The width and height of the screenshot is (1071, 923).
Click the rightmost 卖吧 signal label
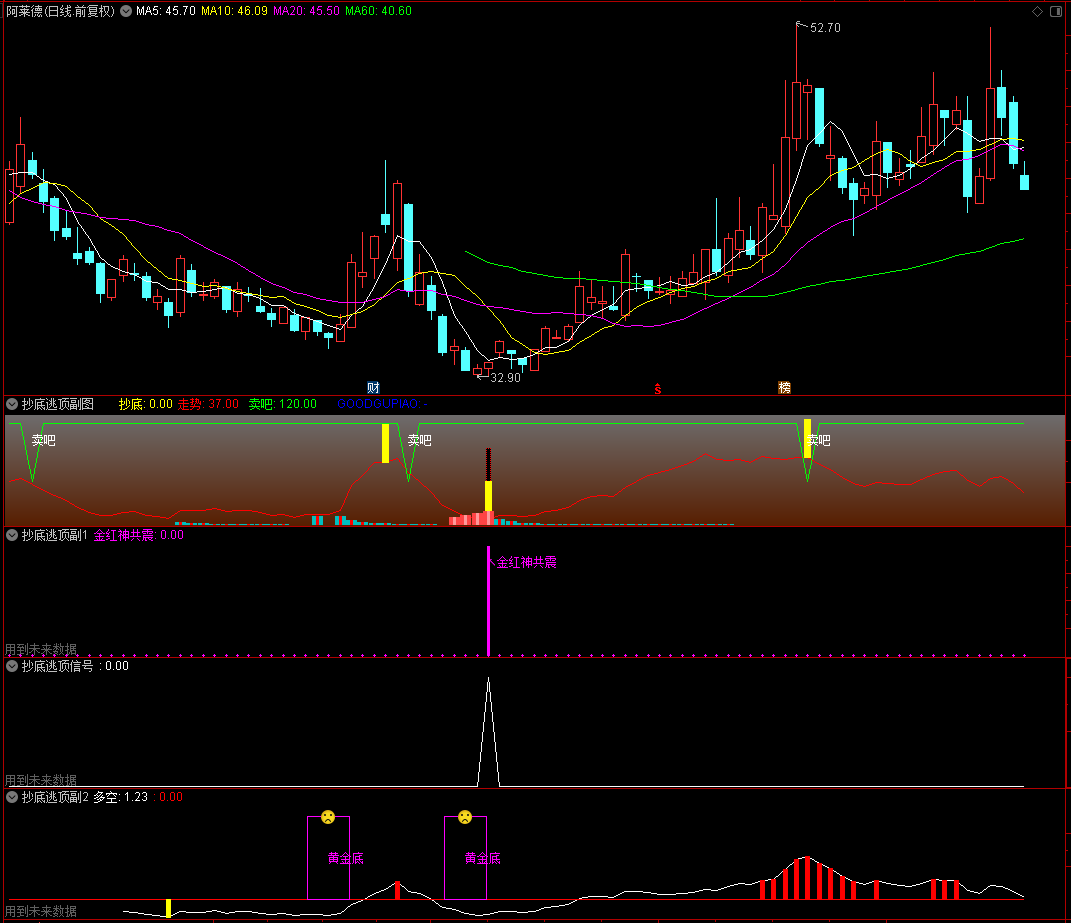tap(818, 441)
